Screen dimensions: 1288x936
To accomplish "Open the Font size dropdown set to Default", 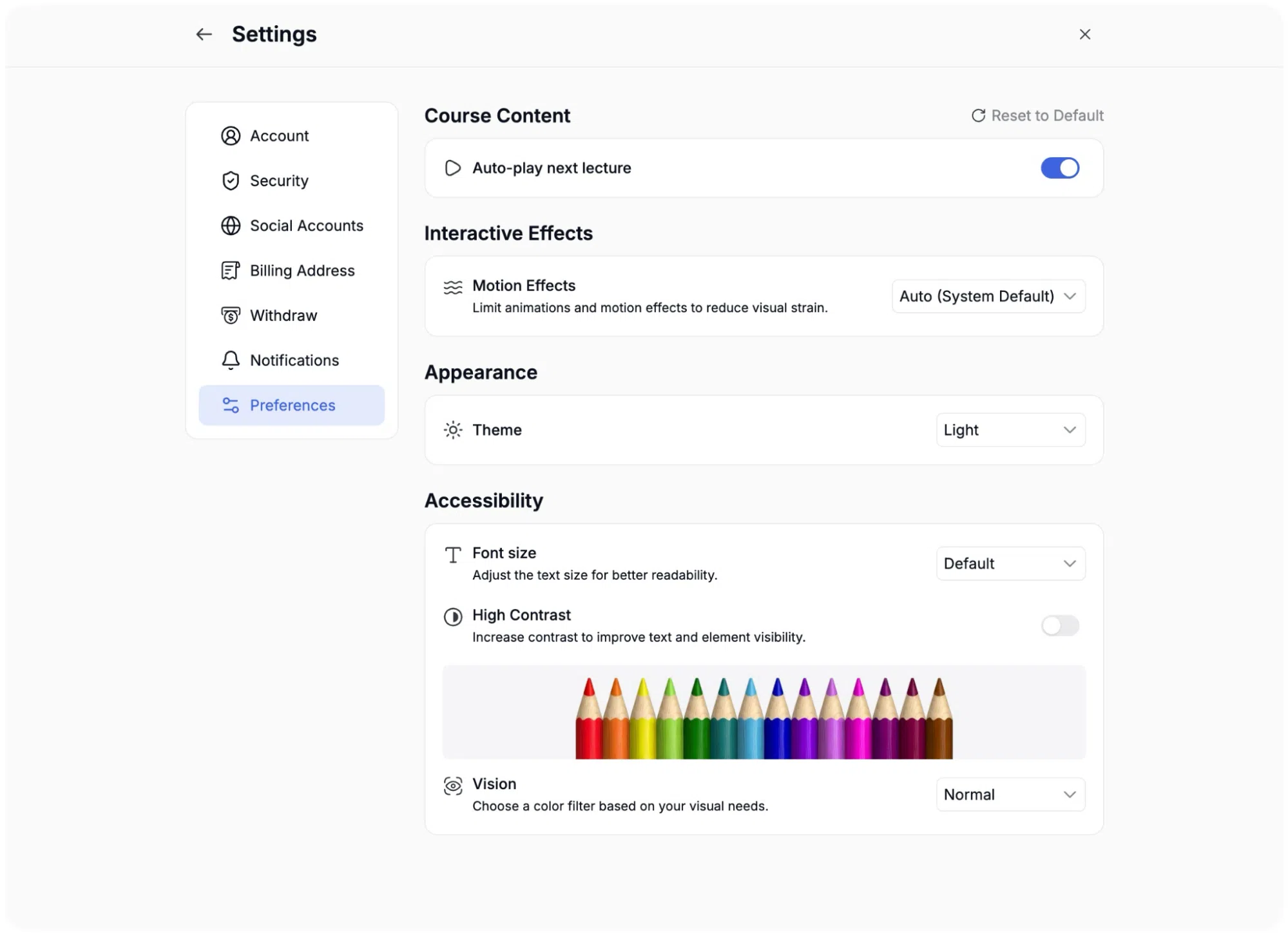I will (x=1010, y=564).
